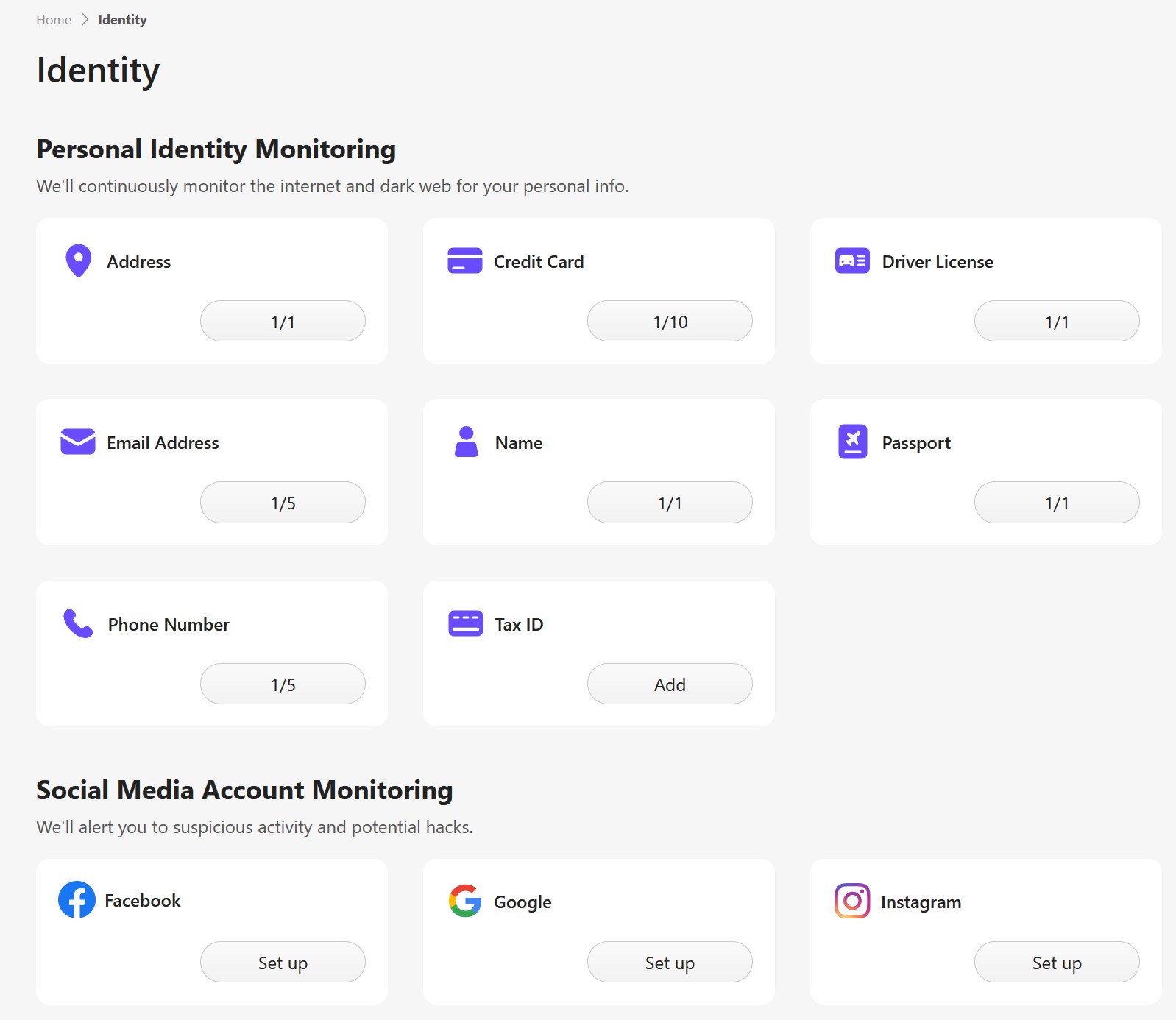
Task: Click the Address location pin icon
Action: point(78,261)
